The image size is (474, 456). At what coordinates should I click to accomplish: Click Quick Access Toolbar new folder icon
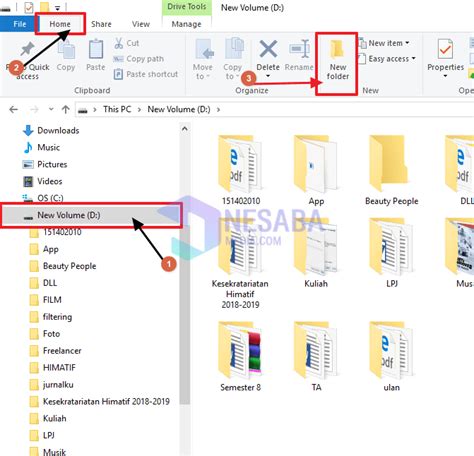[x=45, y=7]
